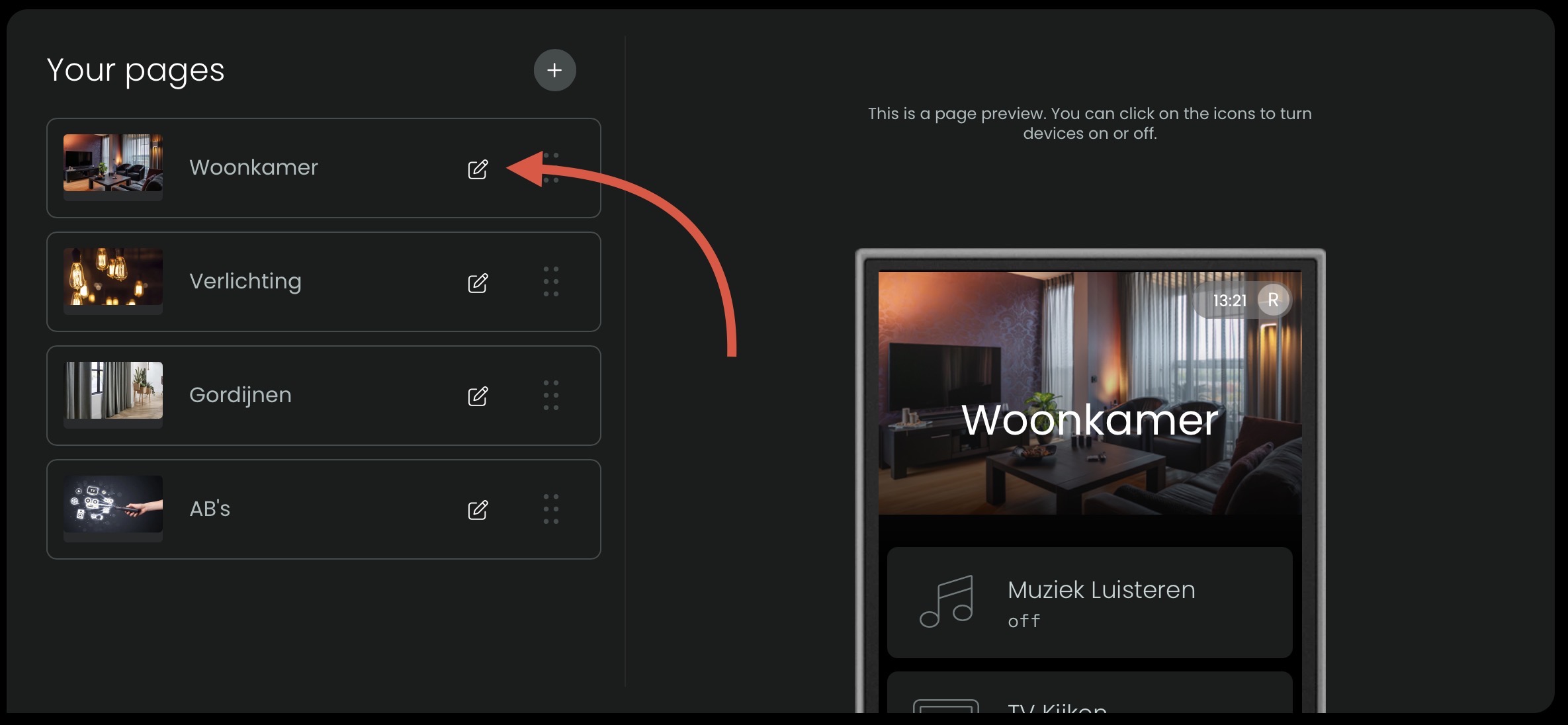Open the AB's page entry
The image size is (1568, 725).
point(324,509)
